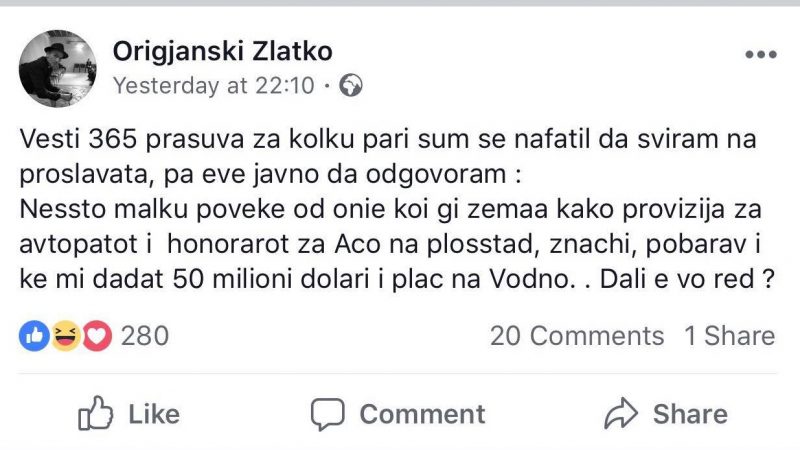
Task: Click the laughing Haha reaction emoji
Action: (x=65, y=337)
